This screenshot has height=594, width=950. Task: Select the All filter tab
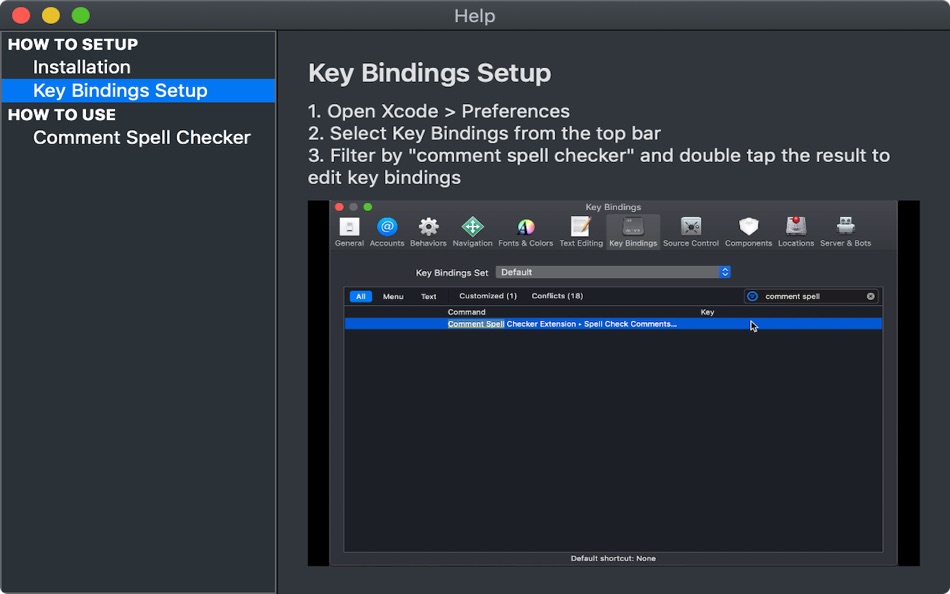[x=360, y=296]
